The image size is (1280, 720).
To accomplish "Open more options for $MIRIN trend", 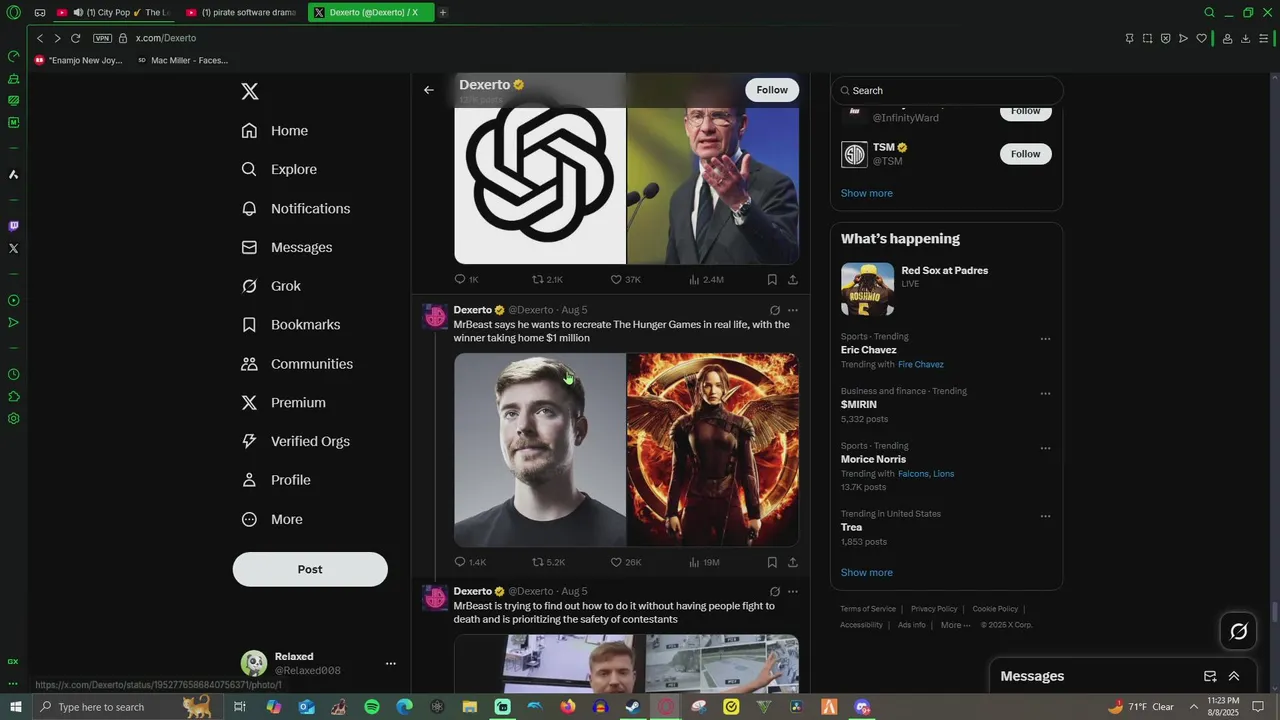I will click(1045, 394).
